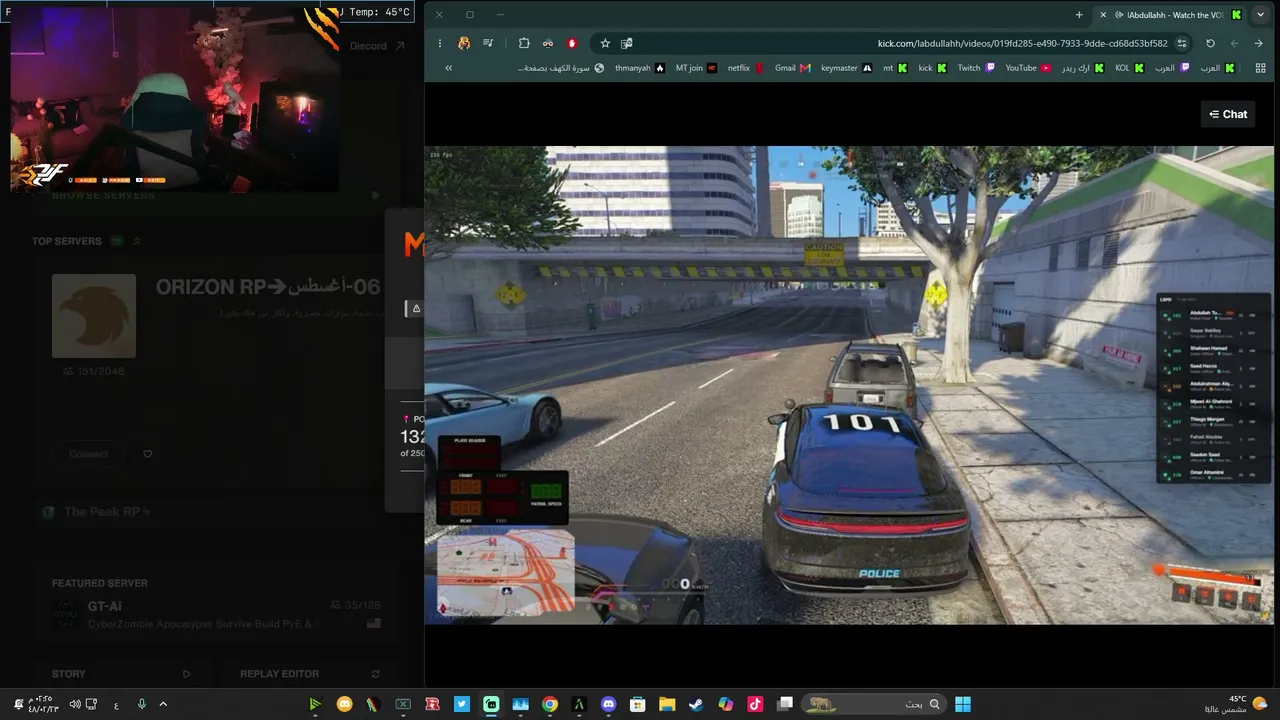1280x720 pixels.
Task: Open Google Chrome from the taskbar
Action: click(x=550, y=704)
